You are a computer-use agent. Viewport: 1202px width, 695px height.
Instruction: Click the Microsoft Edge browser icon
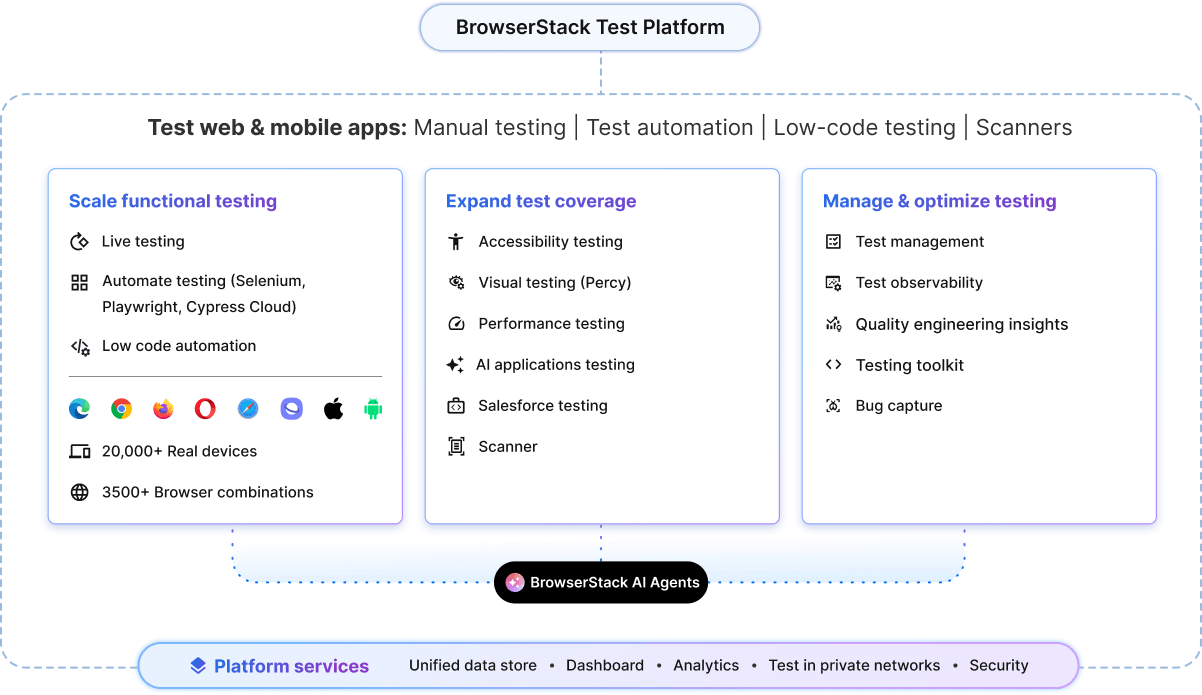click(79, 409)
